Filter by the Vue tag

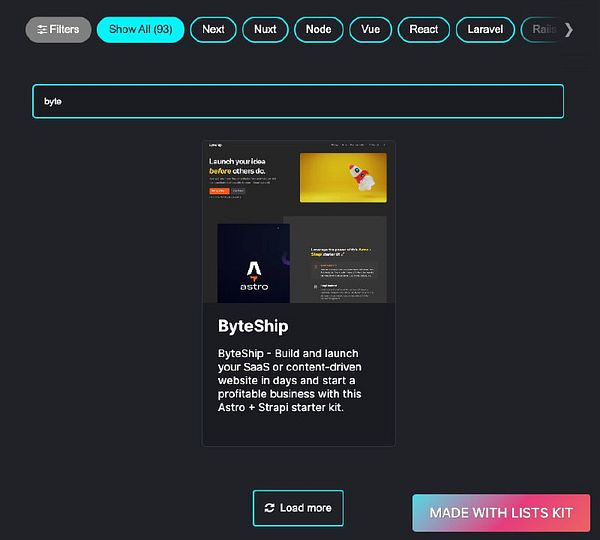[x=370, y=29]
